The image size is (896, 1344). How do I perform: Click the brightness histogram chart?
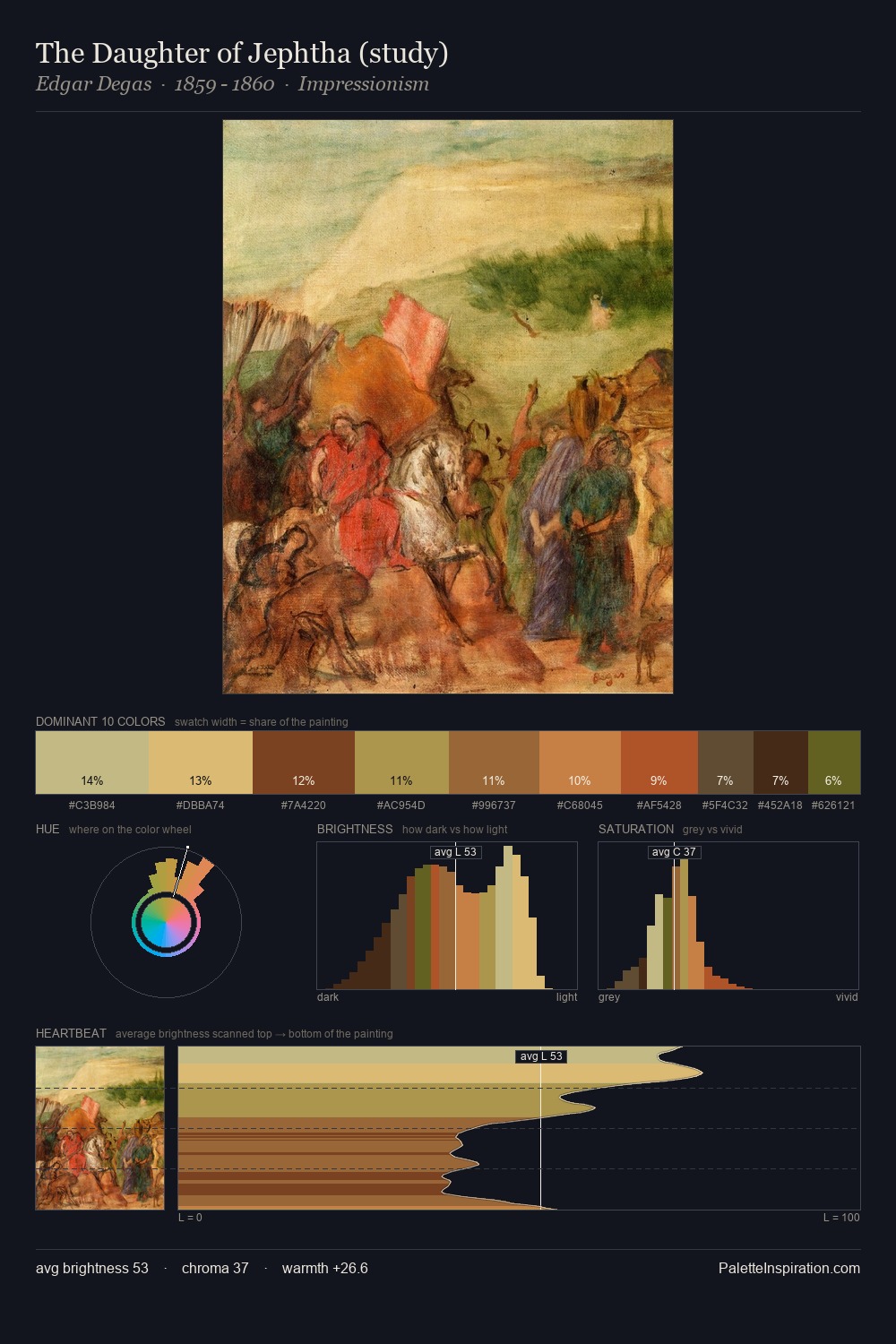pyautogui.click(x=447, y=916)
